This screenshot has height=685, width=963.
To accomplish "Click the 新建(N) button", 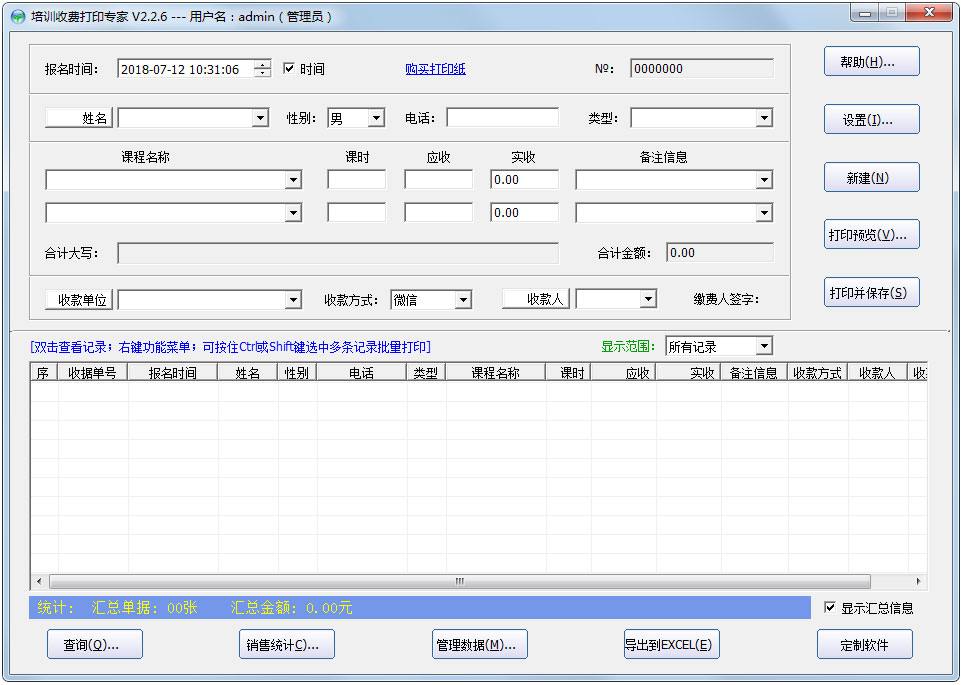I will pos(871,178).
